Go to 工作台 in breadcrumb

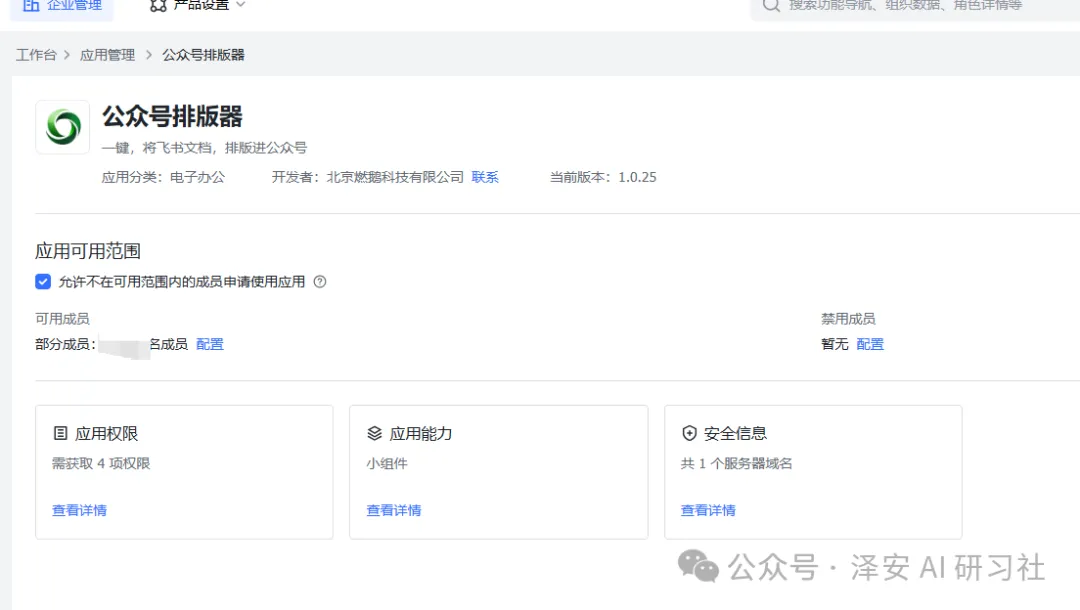tap(37, 55)
